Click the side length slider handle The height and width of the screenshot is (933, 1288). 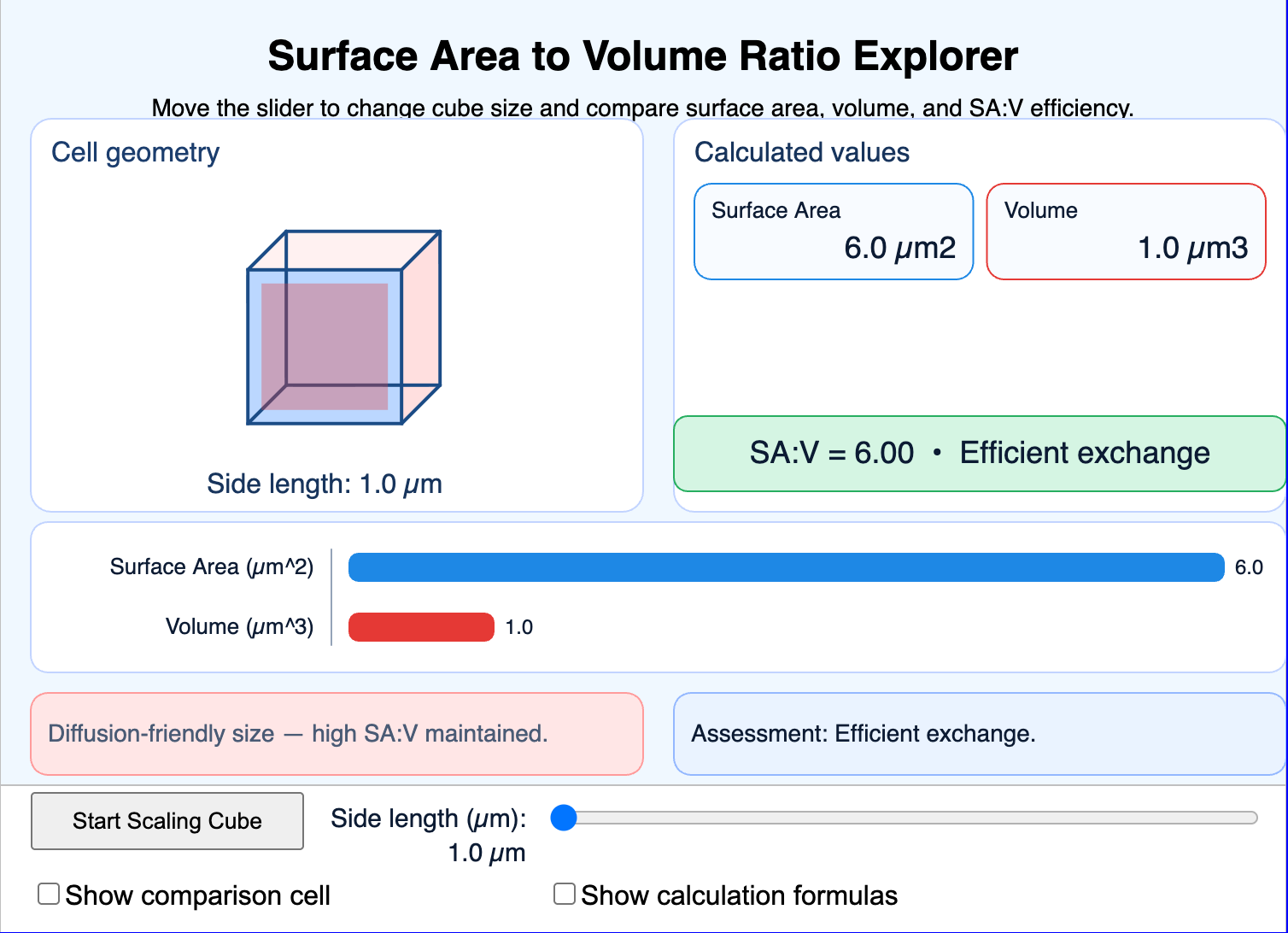[564, 818]
